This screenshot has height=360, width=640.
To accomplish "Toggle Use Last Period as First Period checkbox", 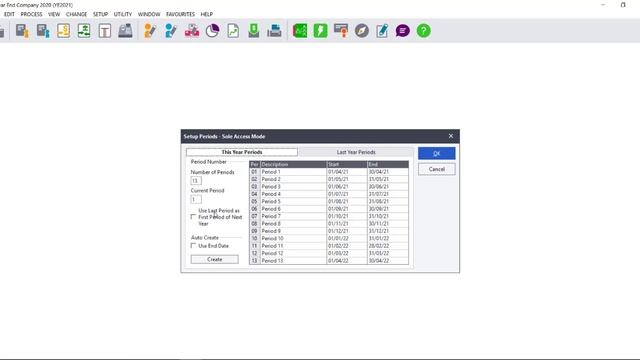I will [x=193, y=217].
